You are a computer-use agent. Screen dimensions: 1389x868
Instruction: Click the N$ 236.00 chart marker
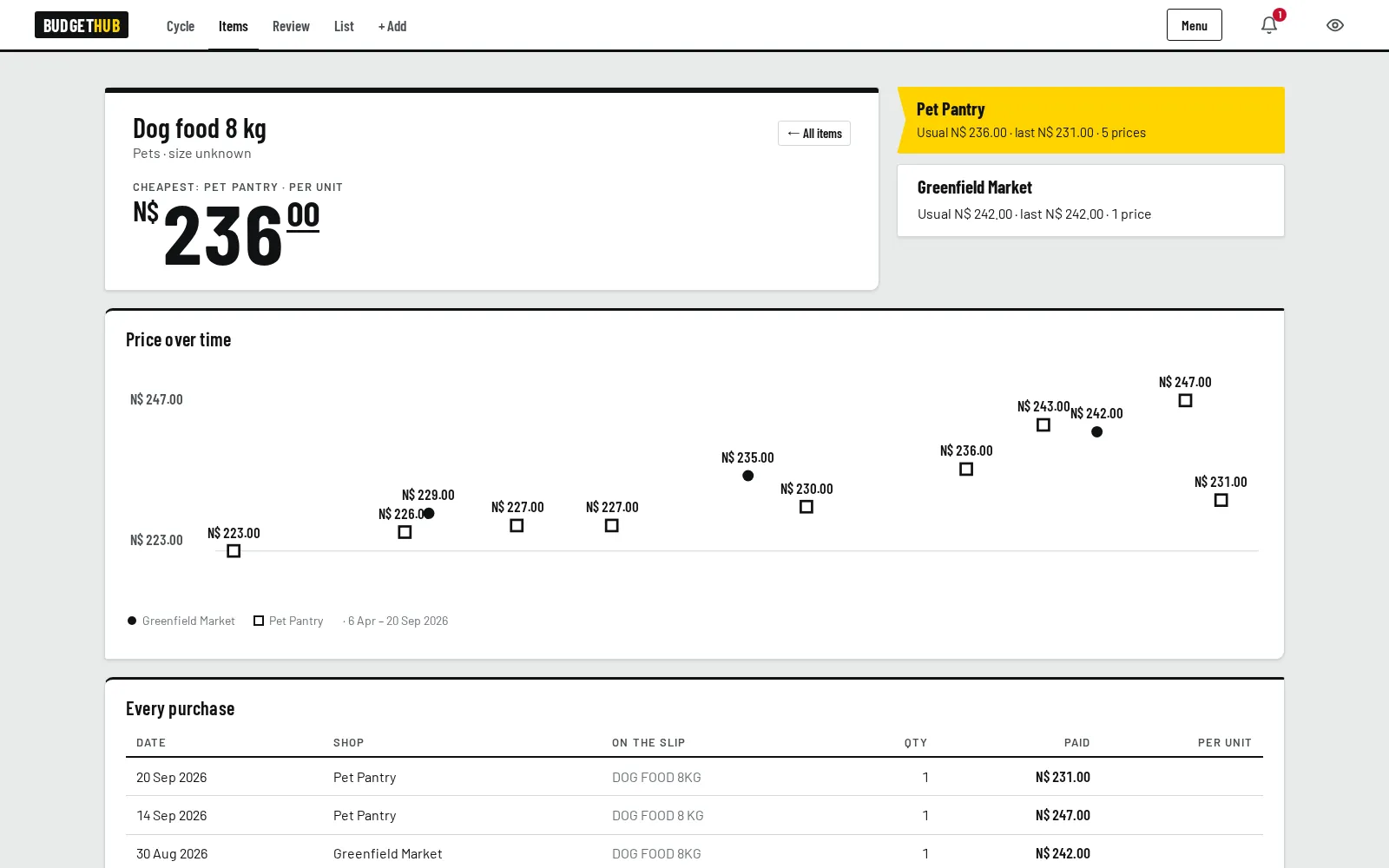pyautogui.click(x=966, y=469)
